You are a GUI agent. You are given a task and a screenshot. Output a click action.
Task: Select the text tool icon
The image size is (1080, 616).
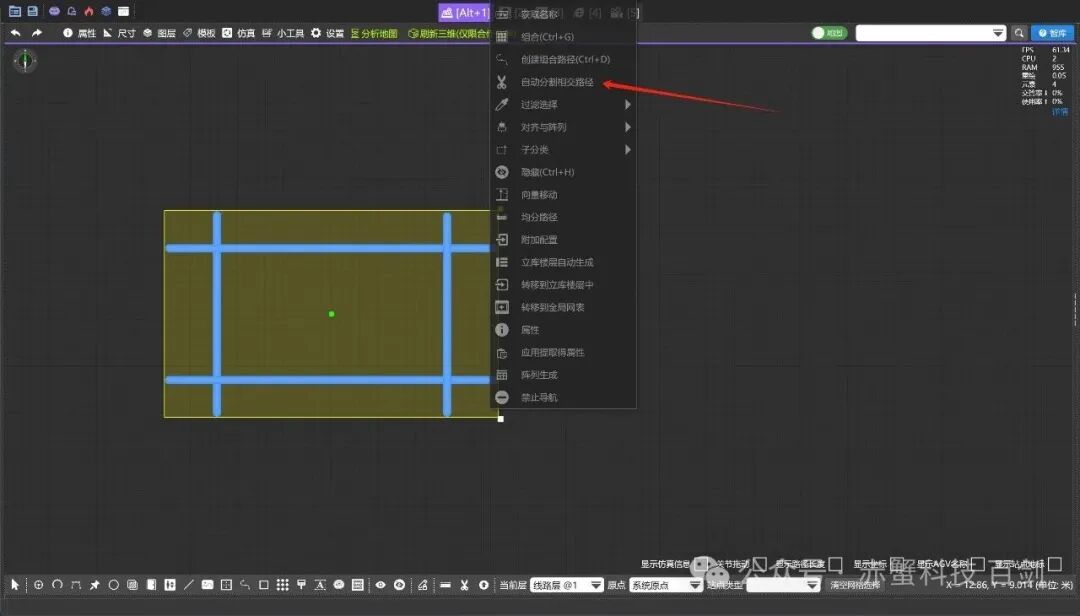[x=320, y=585]
